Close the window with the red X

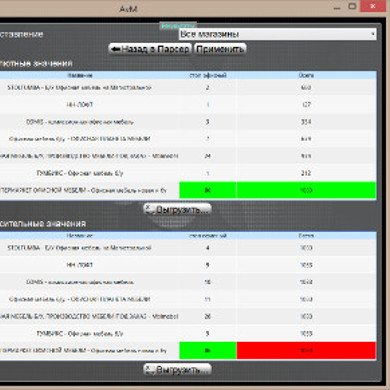coord(373,6)
